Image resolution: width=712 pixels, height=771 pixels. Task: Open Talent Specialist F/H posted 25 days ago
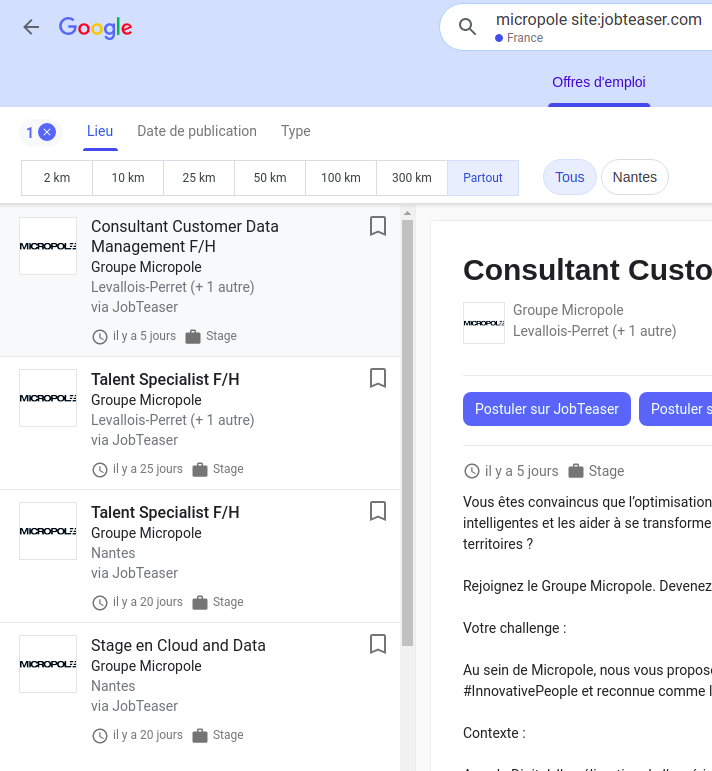tap(200, 423)
